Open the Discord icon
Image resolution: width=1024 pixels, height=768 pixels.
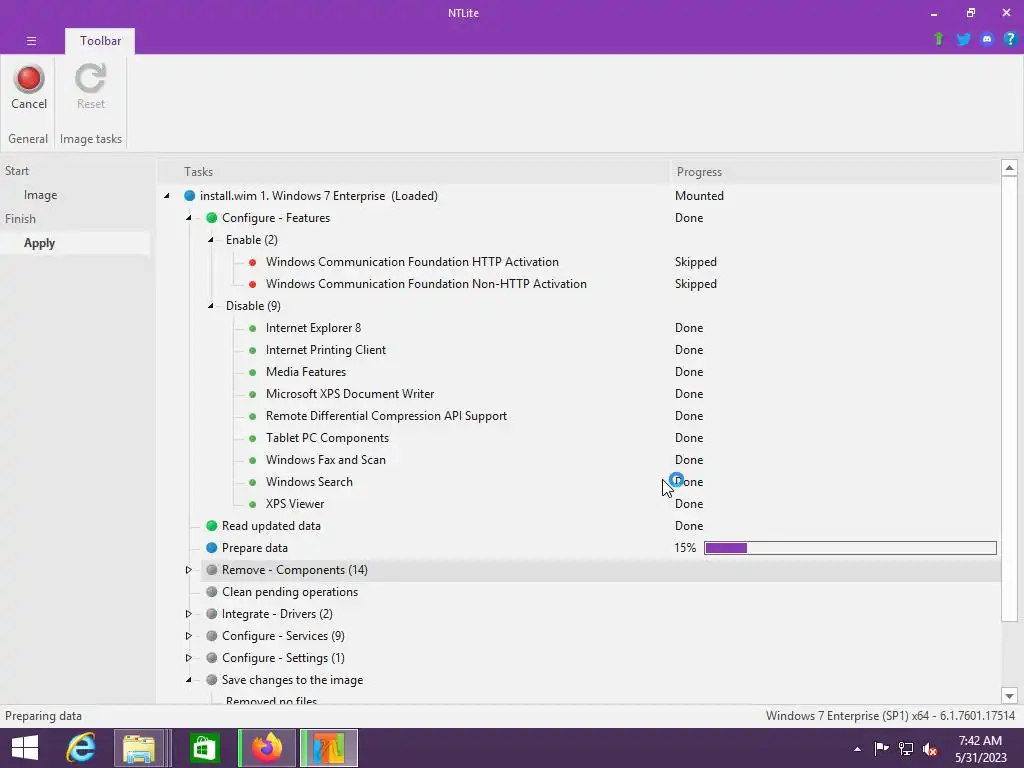(987, 39)
